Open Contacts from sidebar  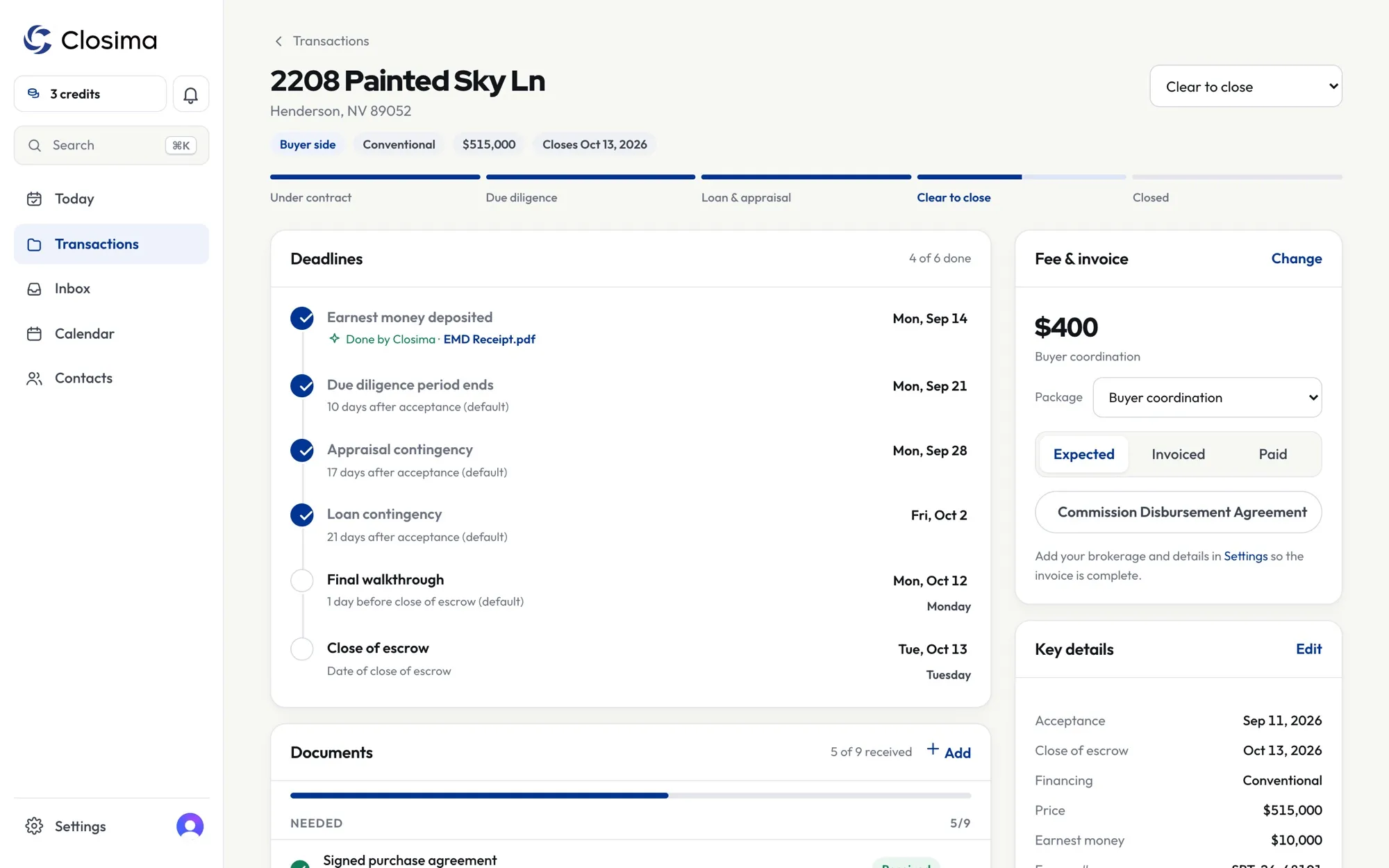click(111, 378)
